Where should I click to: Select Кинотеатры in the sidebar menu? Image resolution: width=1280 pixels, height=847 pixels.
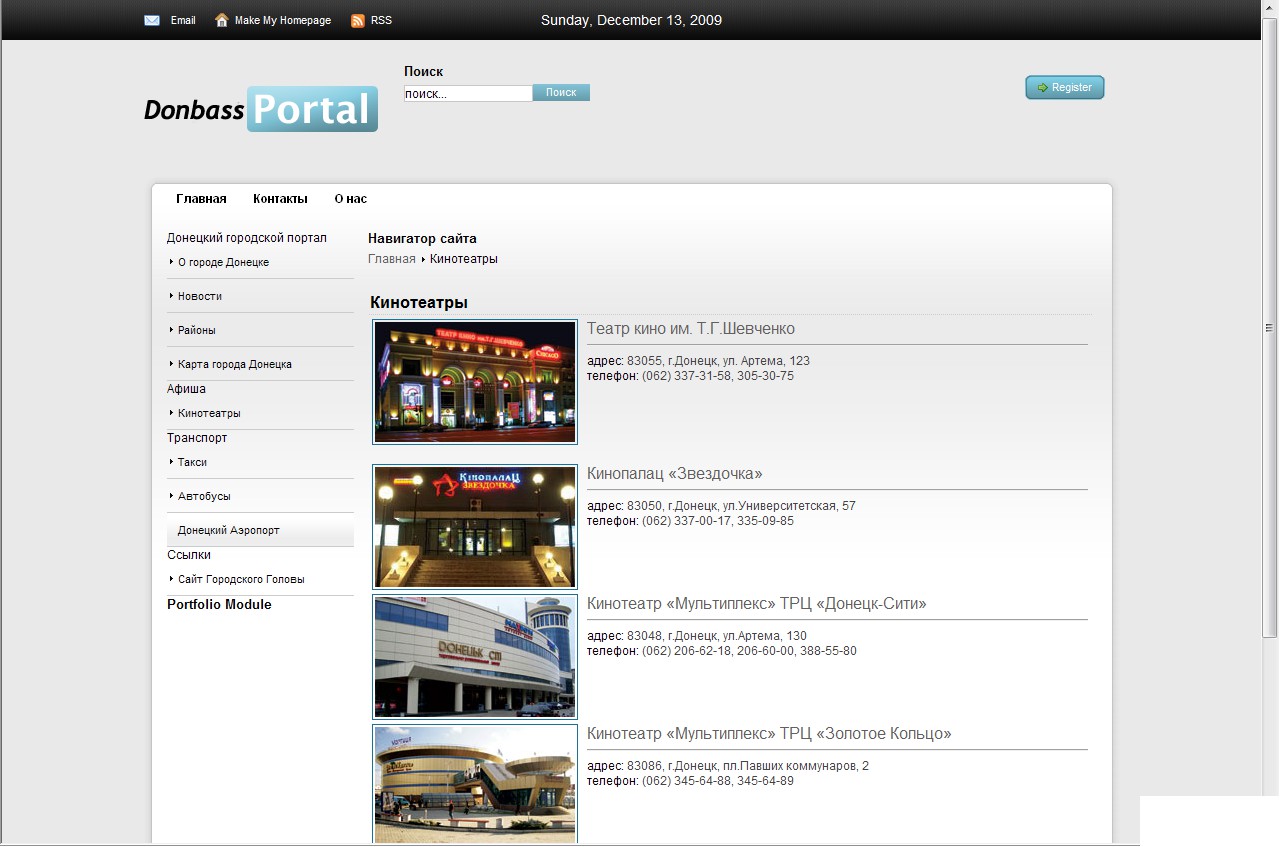click(209, 413)
